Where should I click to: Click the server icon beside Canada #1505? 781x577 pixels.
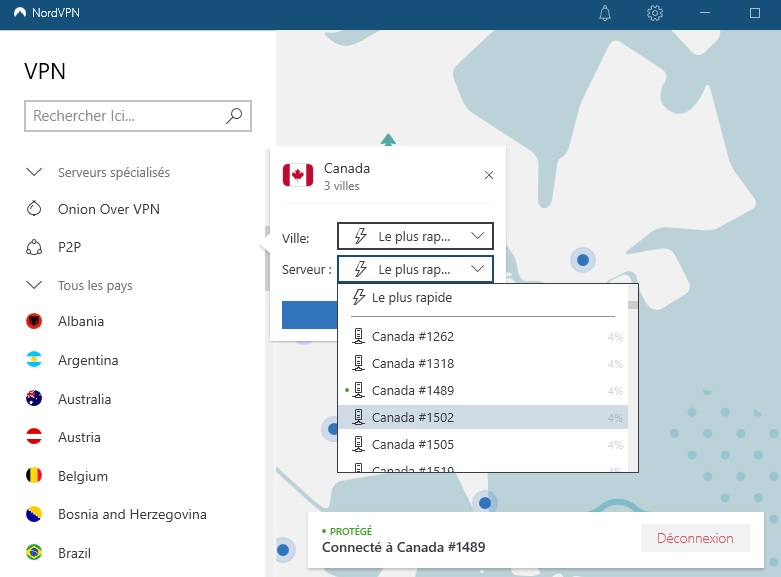coord(358,444)
